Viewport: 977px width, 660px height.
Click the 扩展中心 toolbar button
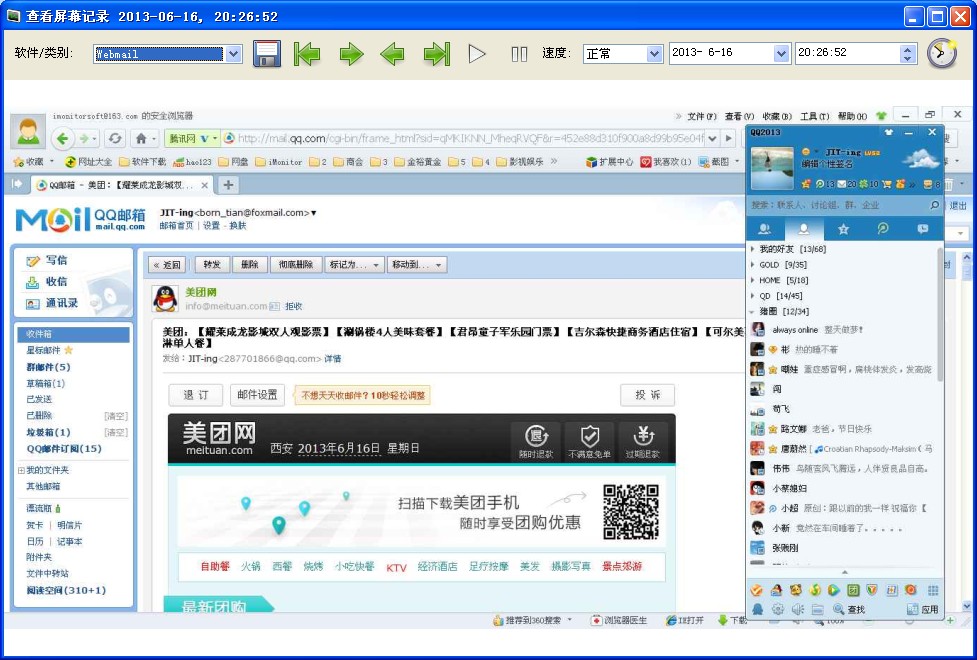point(609,162)
